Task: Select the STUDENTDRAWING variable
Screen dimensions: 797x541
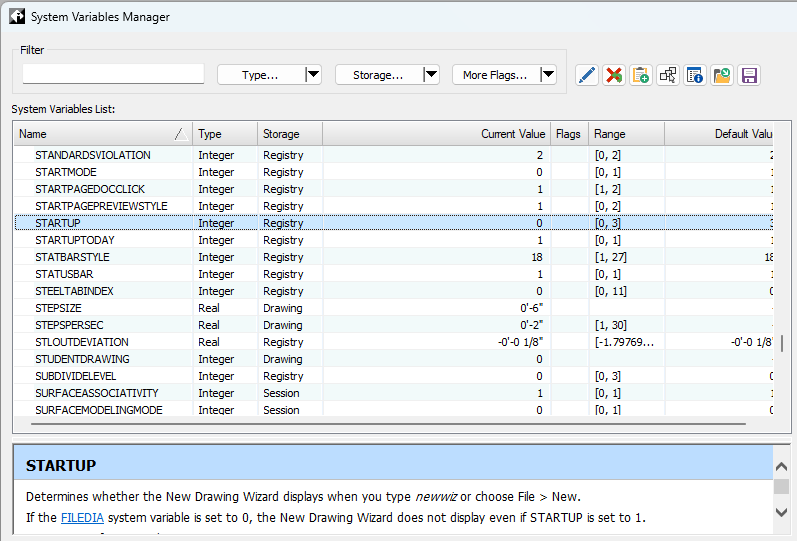Action: (x=82, y=359)
